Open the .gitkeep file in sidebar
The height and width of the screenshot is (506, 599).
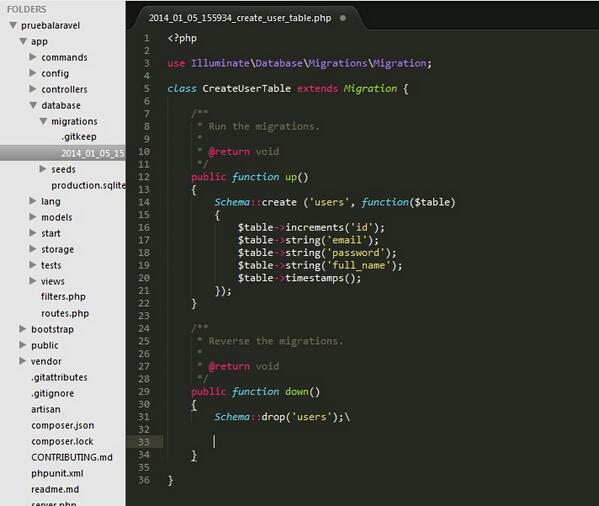pos(79,137)
